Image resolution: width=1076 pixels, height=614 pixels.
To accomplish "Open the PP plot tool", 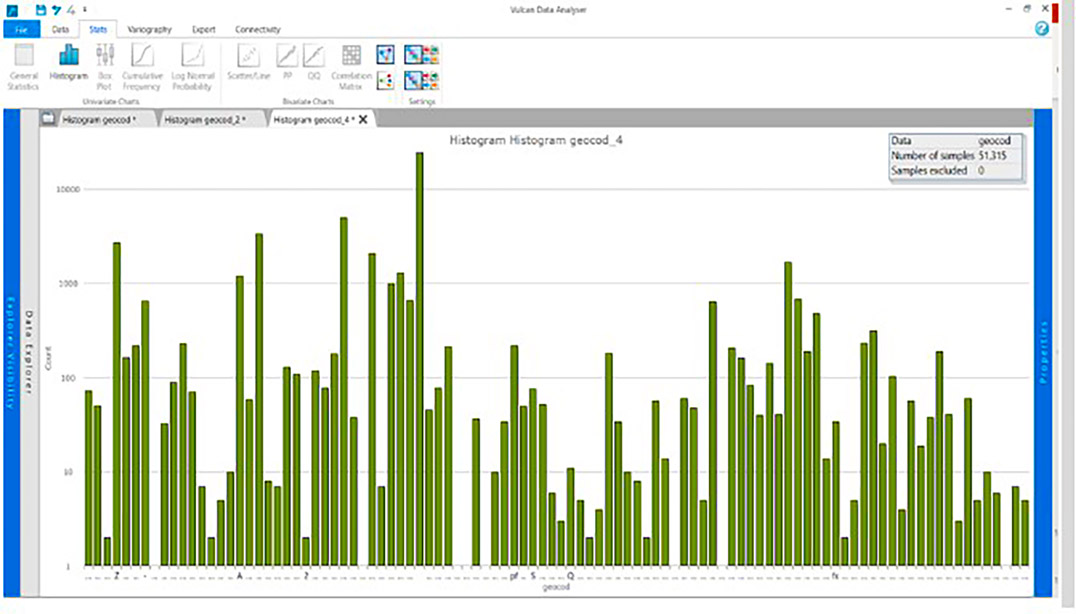I will click(287, 62).
